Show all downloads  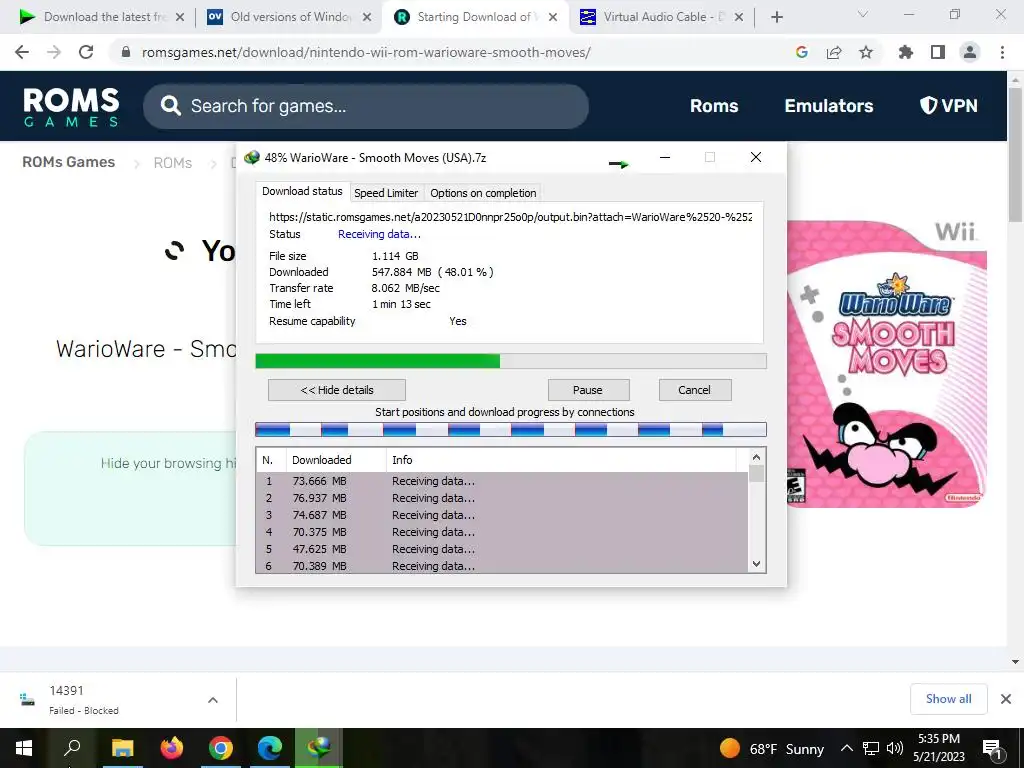tap(948, 699)
